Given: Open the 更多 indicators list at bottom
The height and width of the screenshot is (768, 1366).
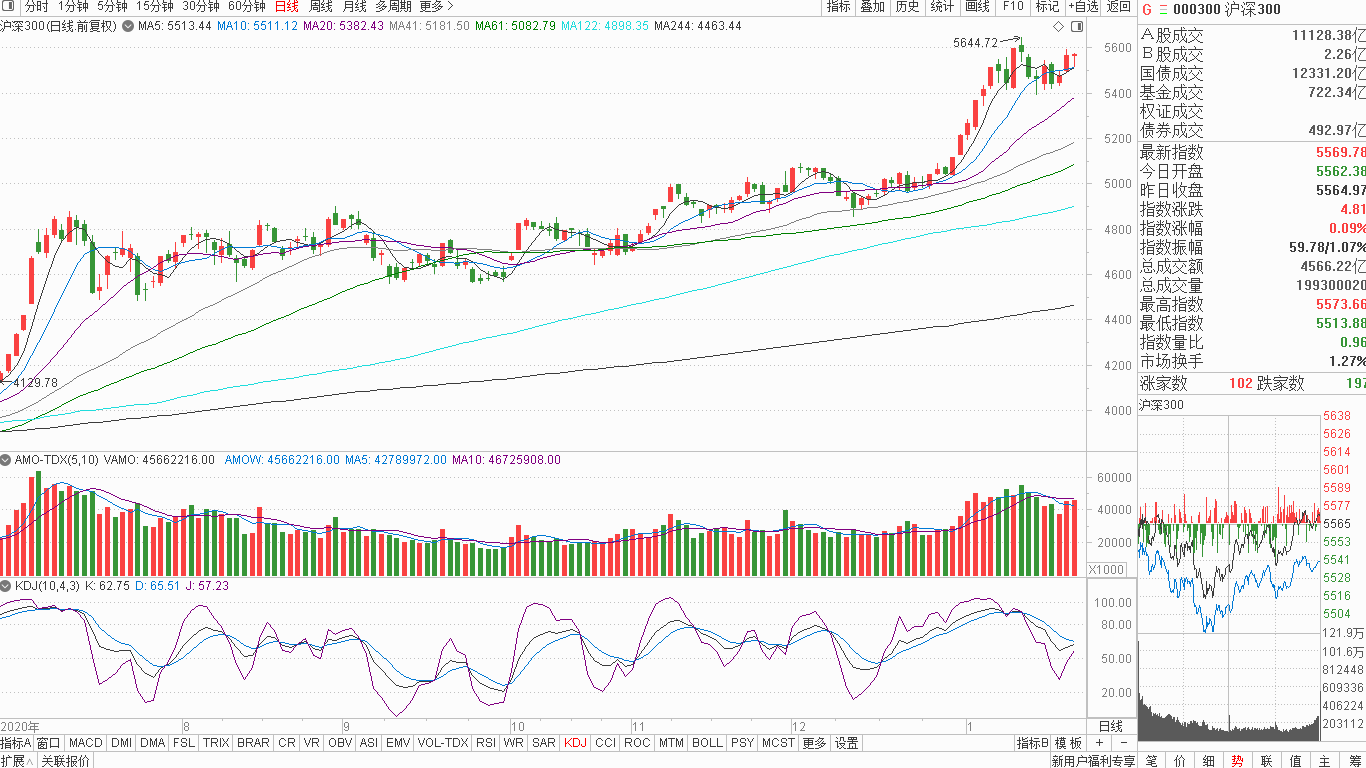Looking at the screenshot, I should tap(814, 743).
